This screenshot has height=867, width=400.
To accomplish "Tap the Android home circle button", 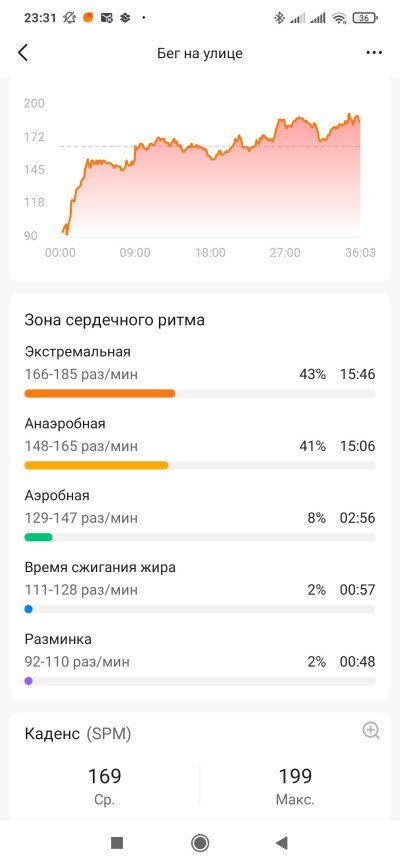I will 200,843.
